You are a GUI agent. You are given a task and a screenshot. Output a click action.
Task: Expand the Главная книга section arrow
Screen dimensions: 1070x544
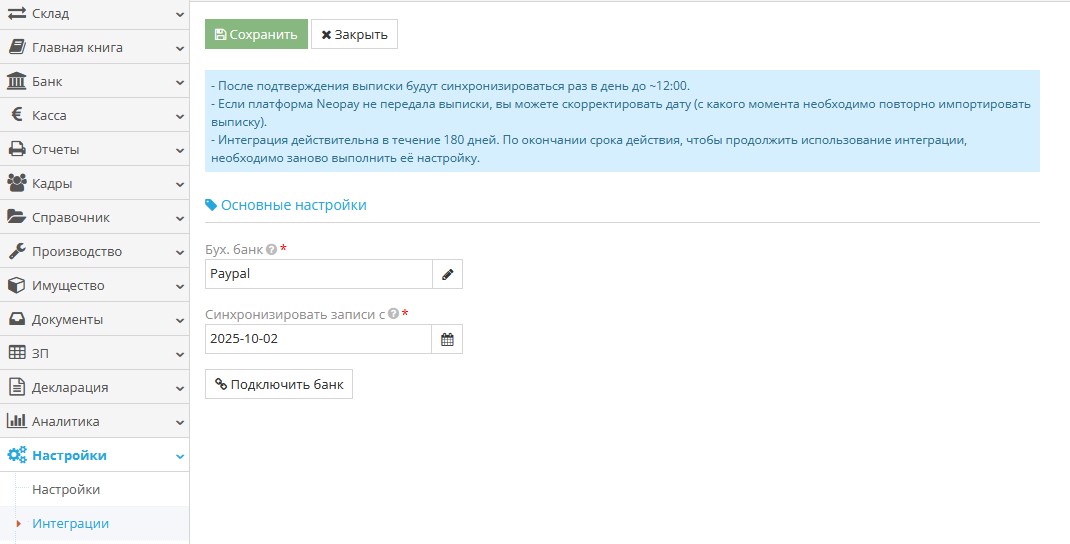click(x=179, y=47)
